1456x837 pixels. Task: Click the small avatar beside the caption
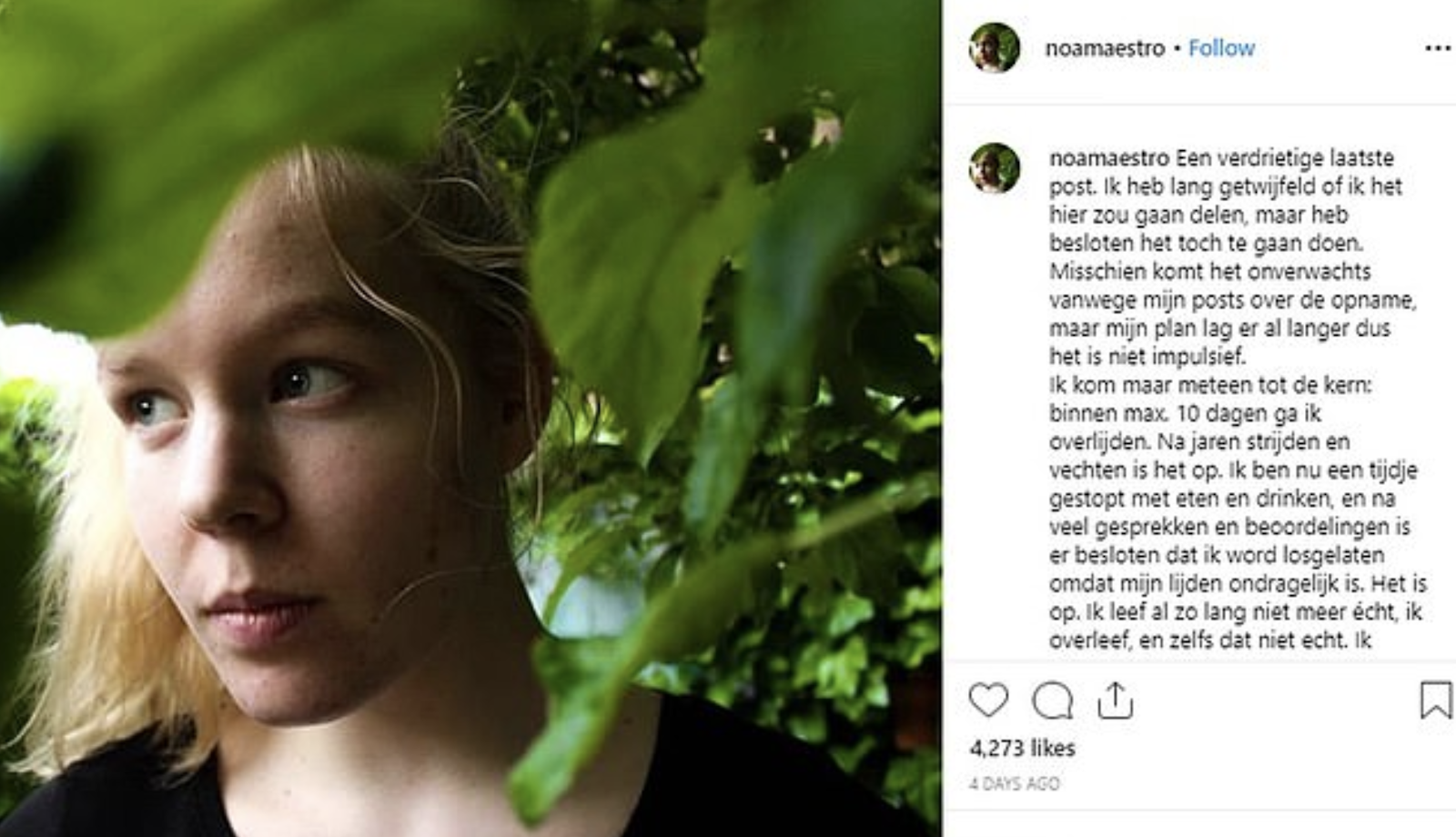[x=994, y=167]
